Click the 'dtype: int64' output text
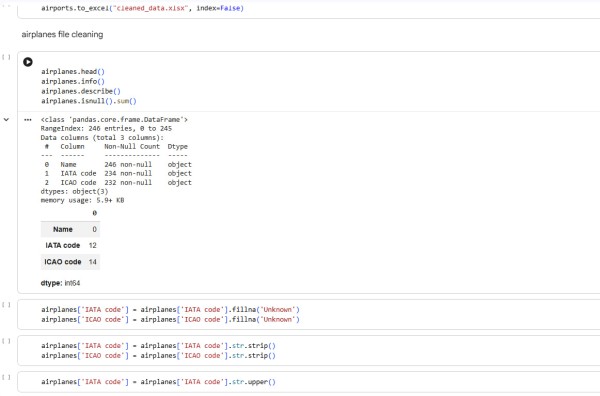The width and height of the screenshot is (600, 396). click(x=60, y=284)
